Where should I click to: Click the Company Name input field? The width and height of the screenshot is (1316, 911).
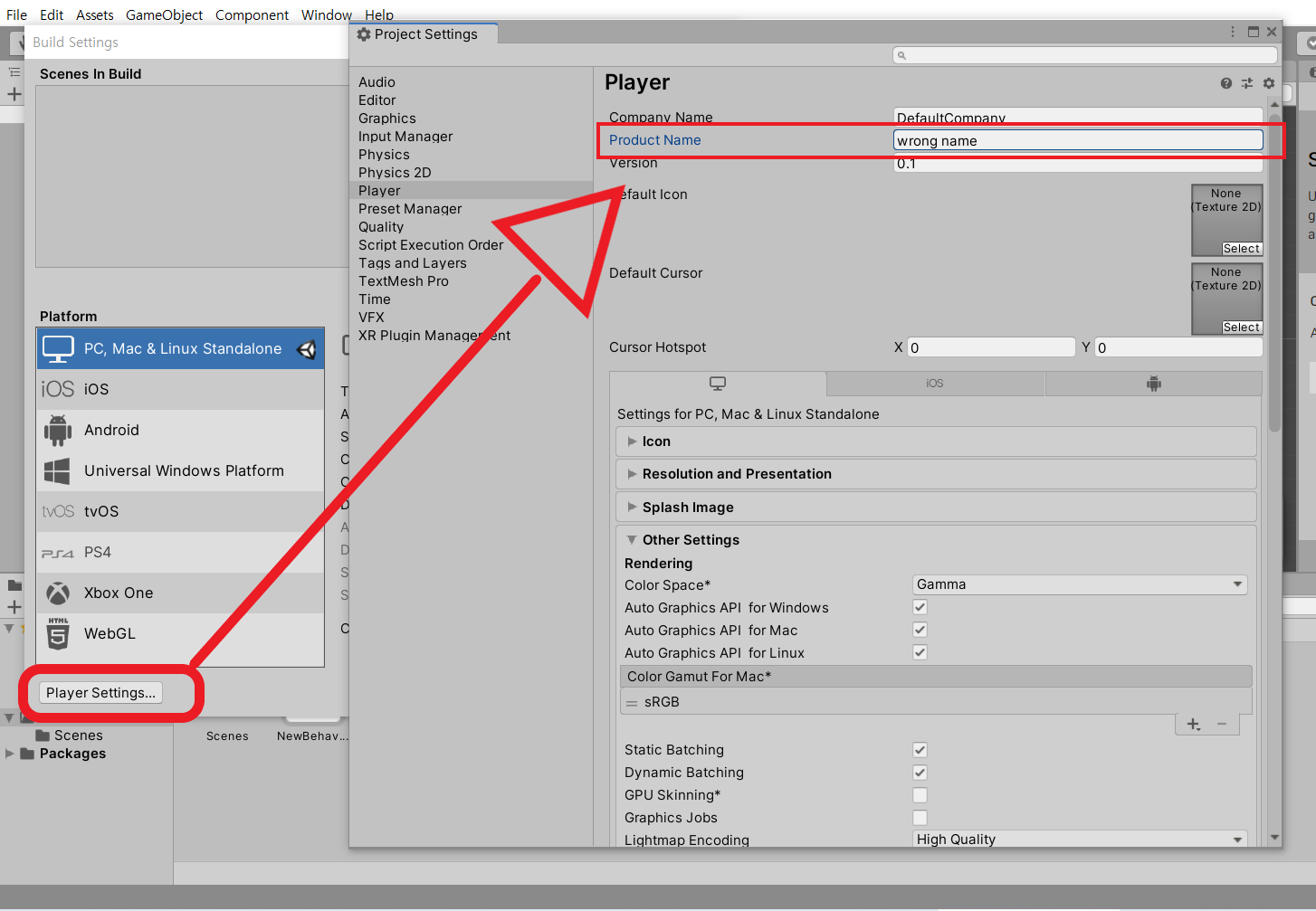[x=1078, y=118]
